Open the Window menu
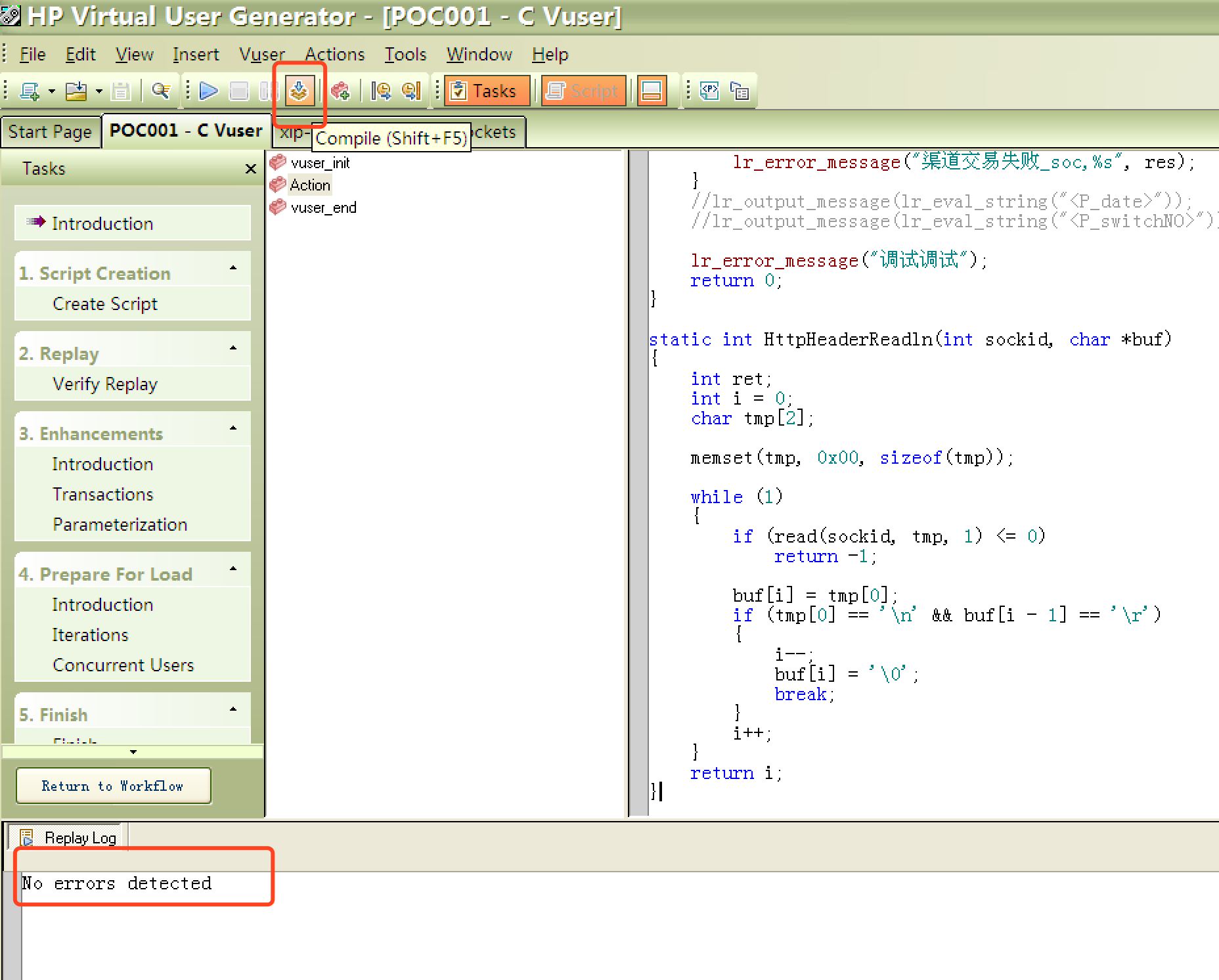 (479, 55)
